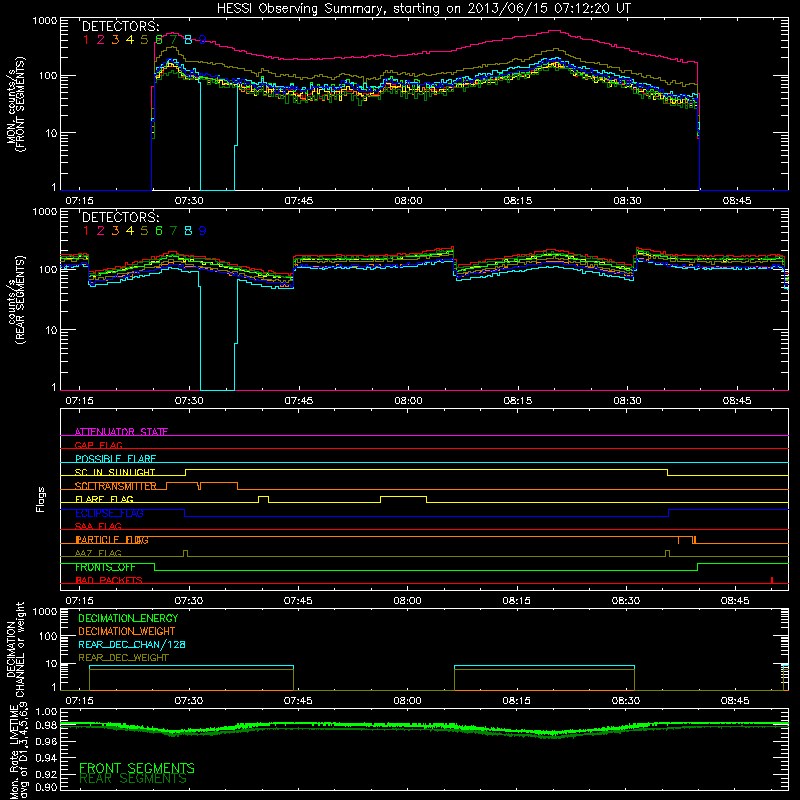
Task: Click the POSSIBLE_FLARE flag label
Action: (115, 459)
